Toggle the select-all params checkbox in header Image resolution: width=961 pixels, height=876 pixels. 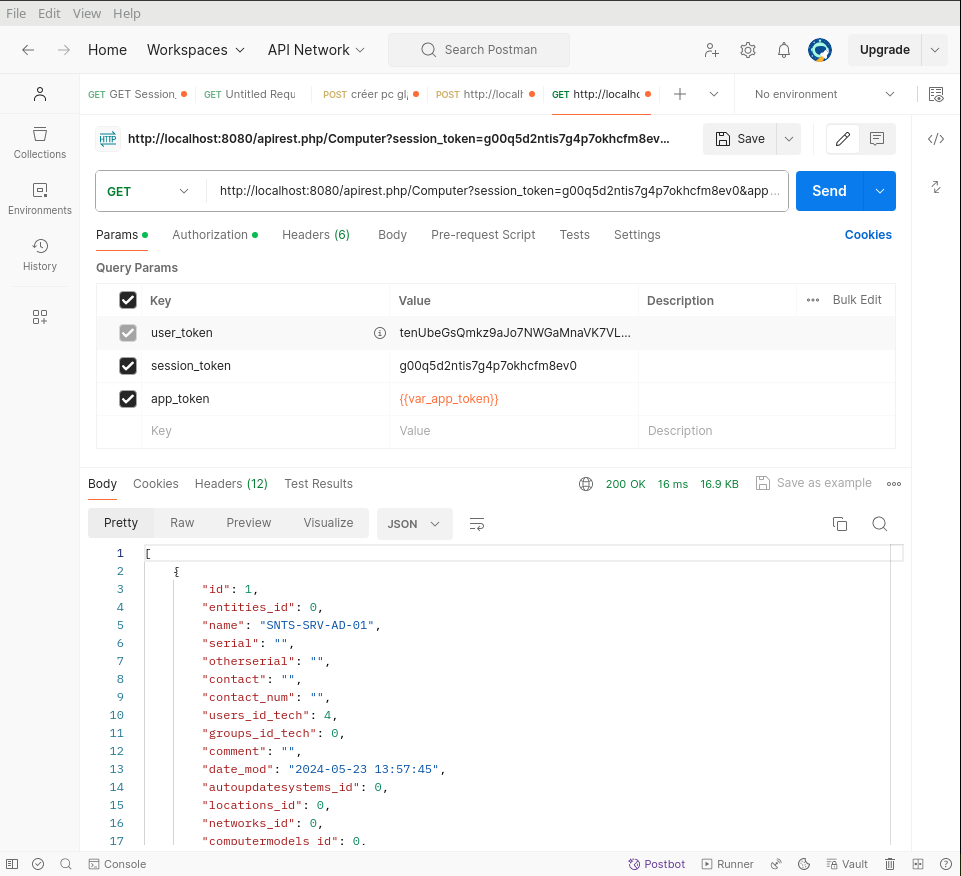click(128, 300)
